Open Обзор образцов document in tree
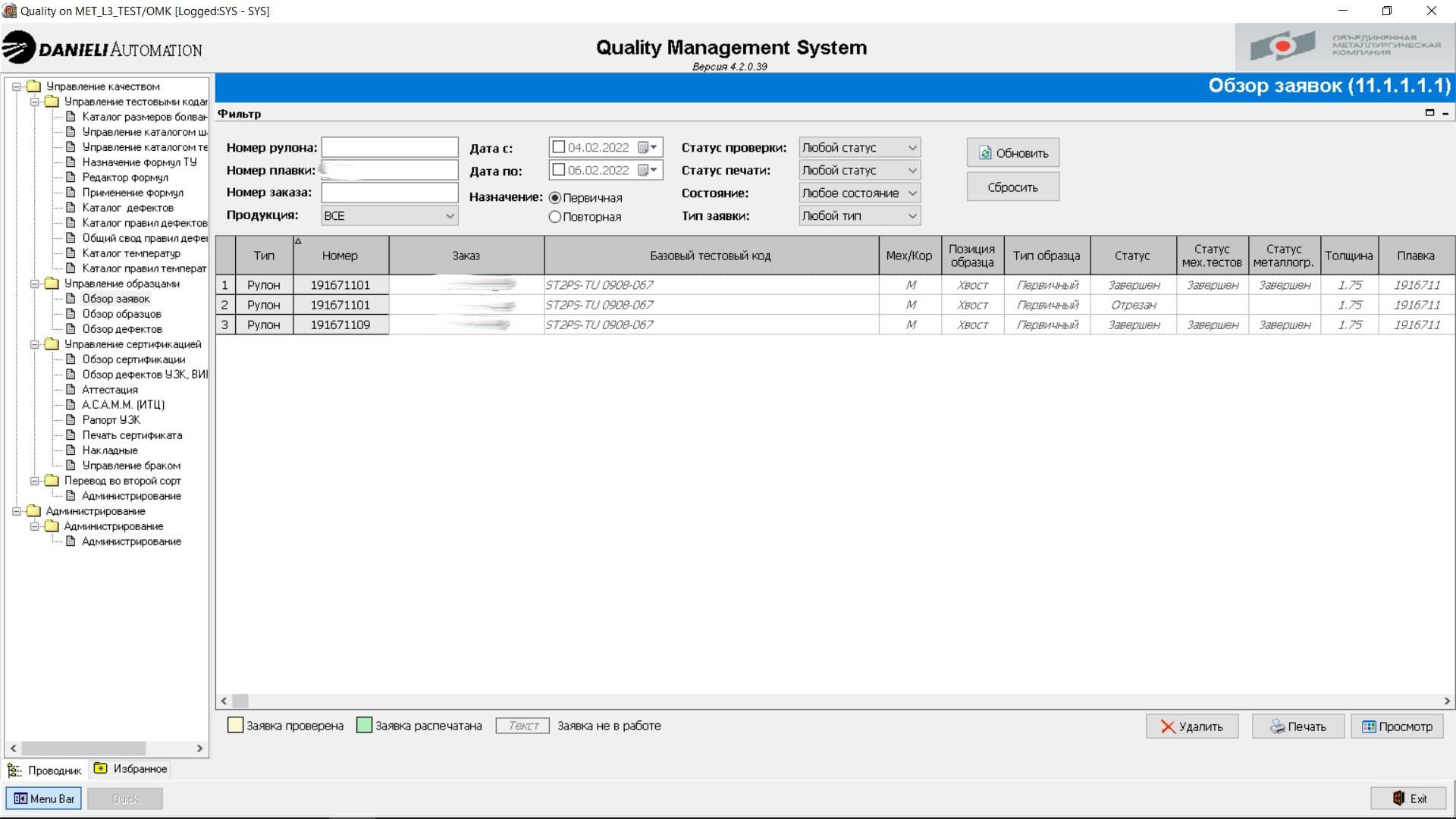Viewport: 1456px width, 819px height. pos(121,314)
